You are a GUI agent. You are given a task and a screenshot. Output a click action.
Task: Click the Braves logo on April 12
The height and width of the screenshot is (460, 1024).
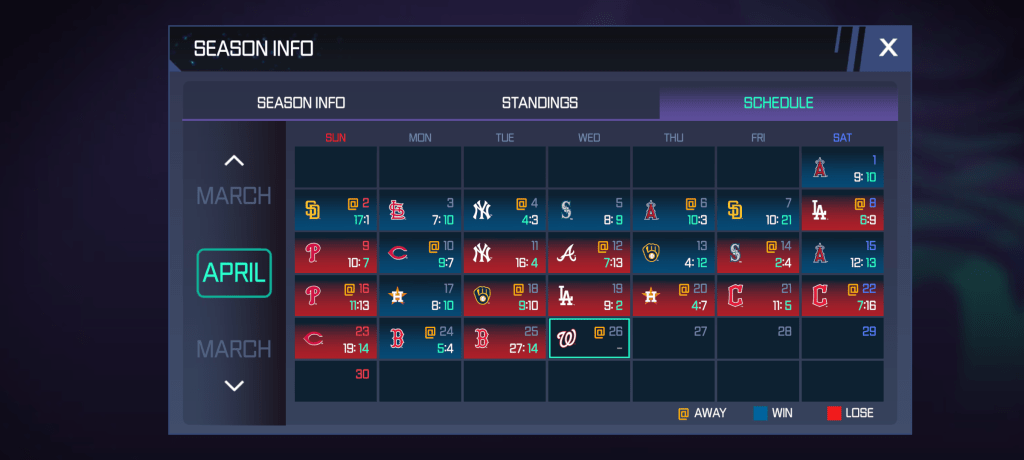tap(566, 254)
